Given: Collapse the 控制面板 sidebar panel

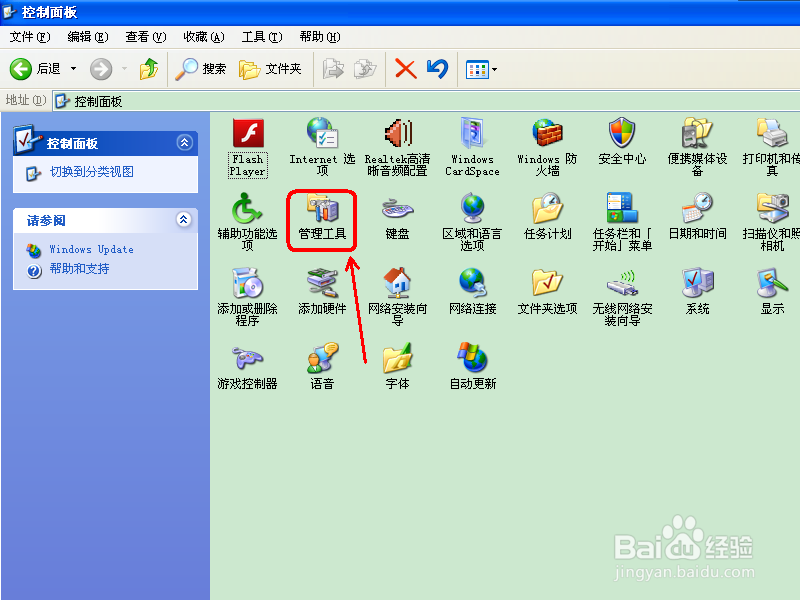Looking at the screenshot, I should tap(185, 142).
